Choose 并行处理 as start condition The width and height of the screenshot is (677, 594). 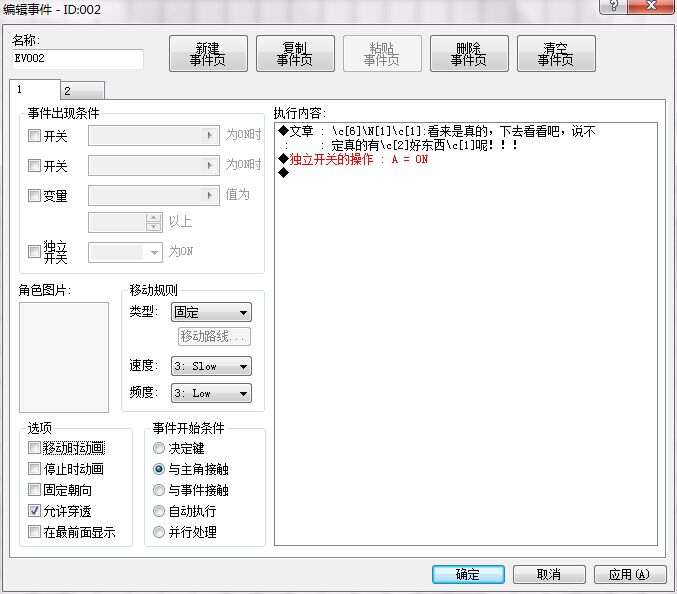click(159, 532)
